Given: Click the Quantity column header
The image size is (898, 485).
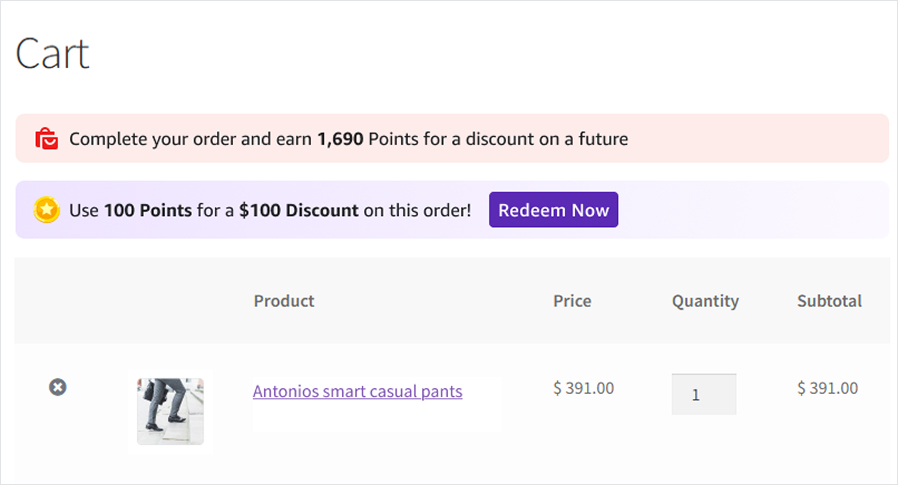Looking at the screenshot, I should click(705, 301).
